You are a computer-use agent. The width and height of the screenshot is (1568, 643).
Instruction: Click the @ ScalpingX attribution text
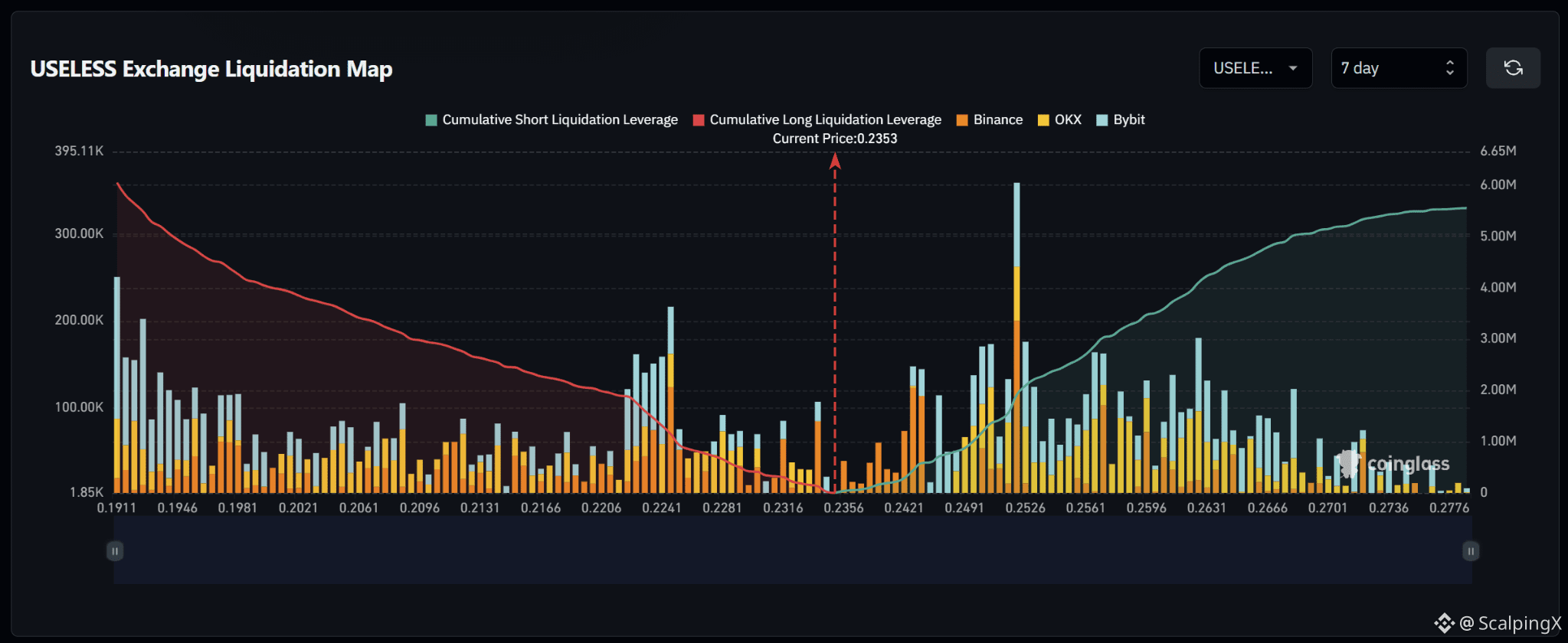coord(1510,623)
